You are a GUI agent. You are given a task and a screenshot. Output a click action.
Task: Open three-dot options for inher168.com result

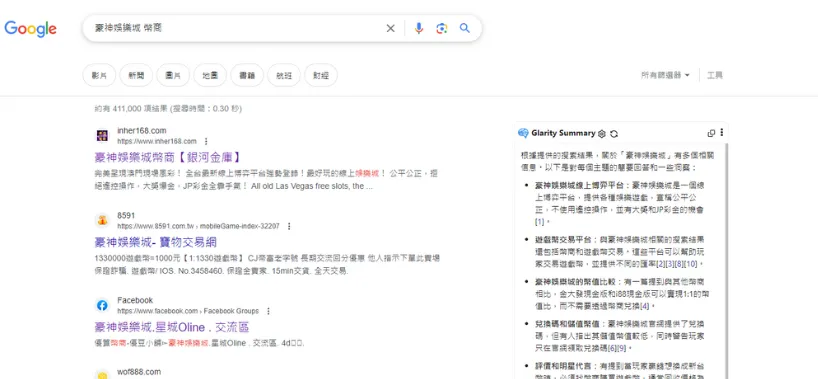click(x=206, y=141)
